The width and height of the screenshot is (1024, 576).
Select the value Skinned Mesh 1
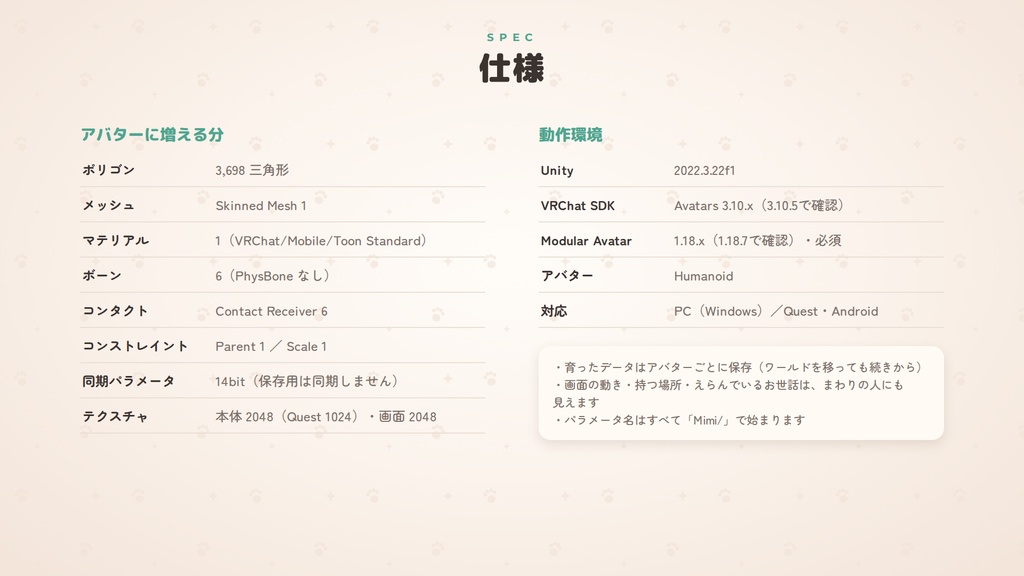(261, 206)
